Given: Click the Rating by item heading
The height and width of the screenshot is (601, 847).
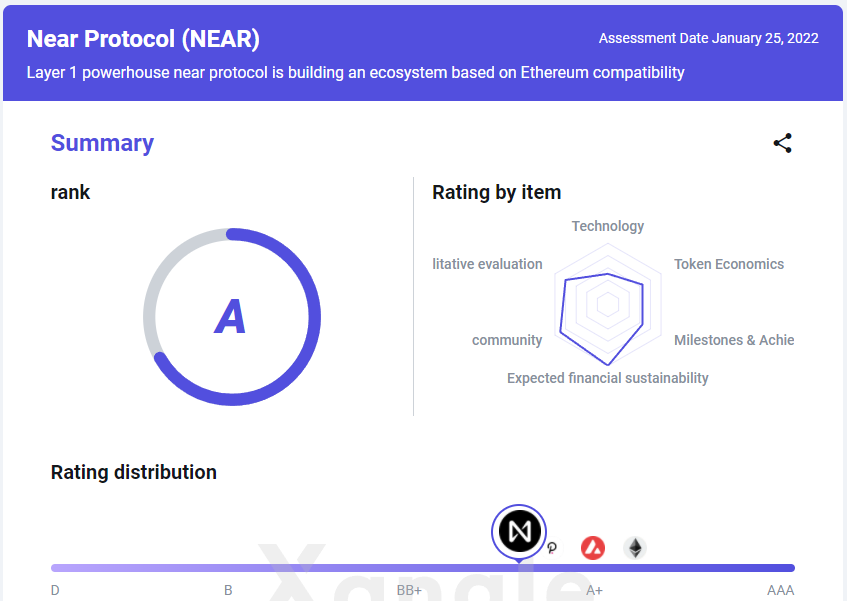Looking at the screenshot, I should (x=496, y=192).
